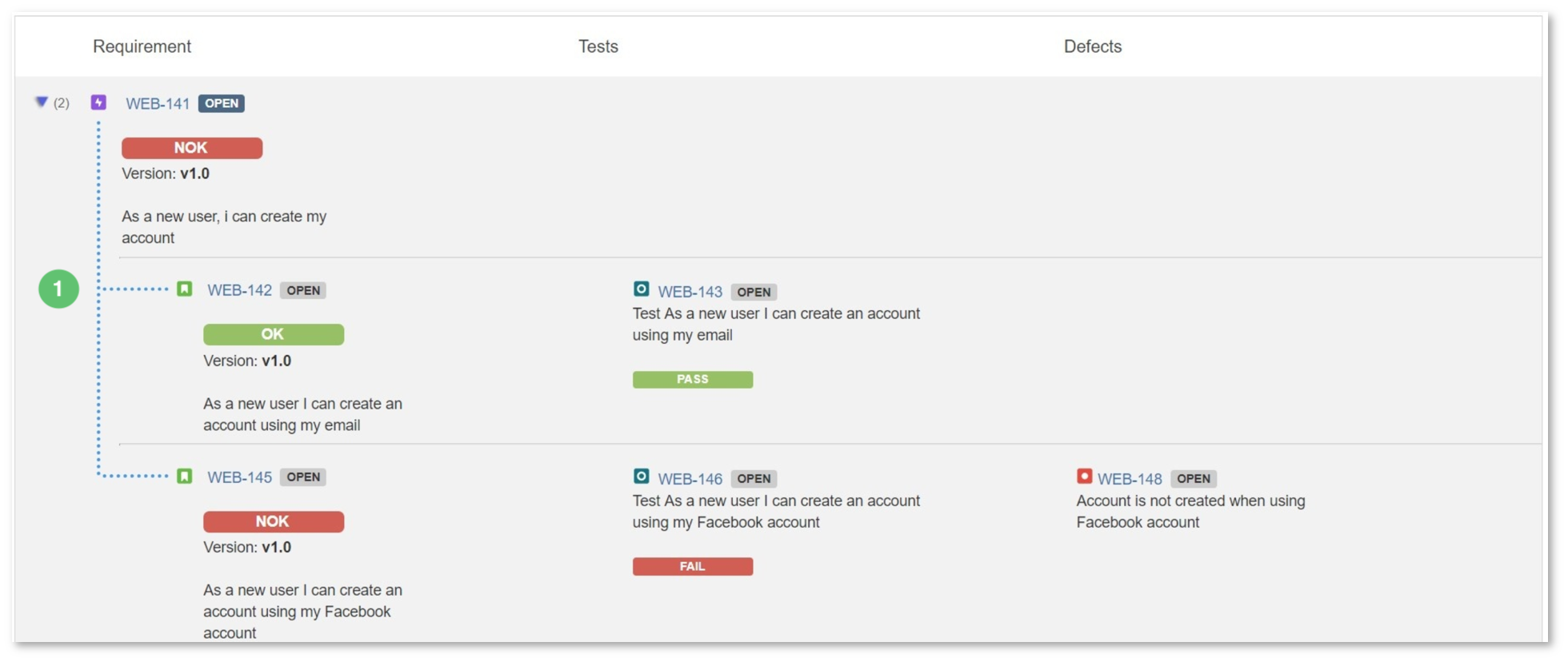Collapse the WEB-141 requirement tree
This screenshot has height=662, width=1568.
pyautogui.click(x=41, y=102)
